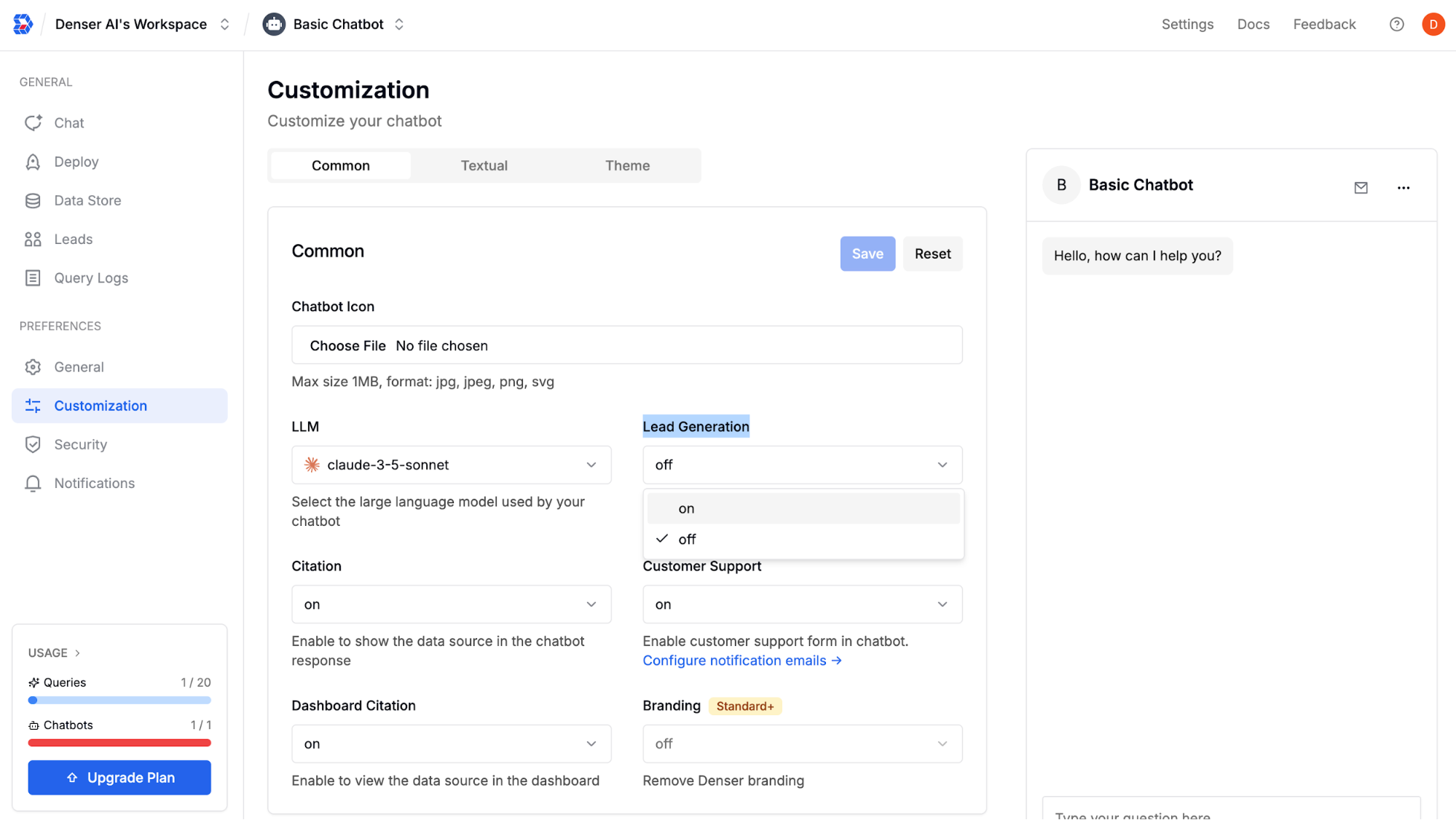1456x820 pixels.
Task: View Leads from the sidebar
Action: tap(73, 238)
